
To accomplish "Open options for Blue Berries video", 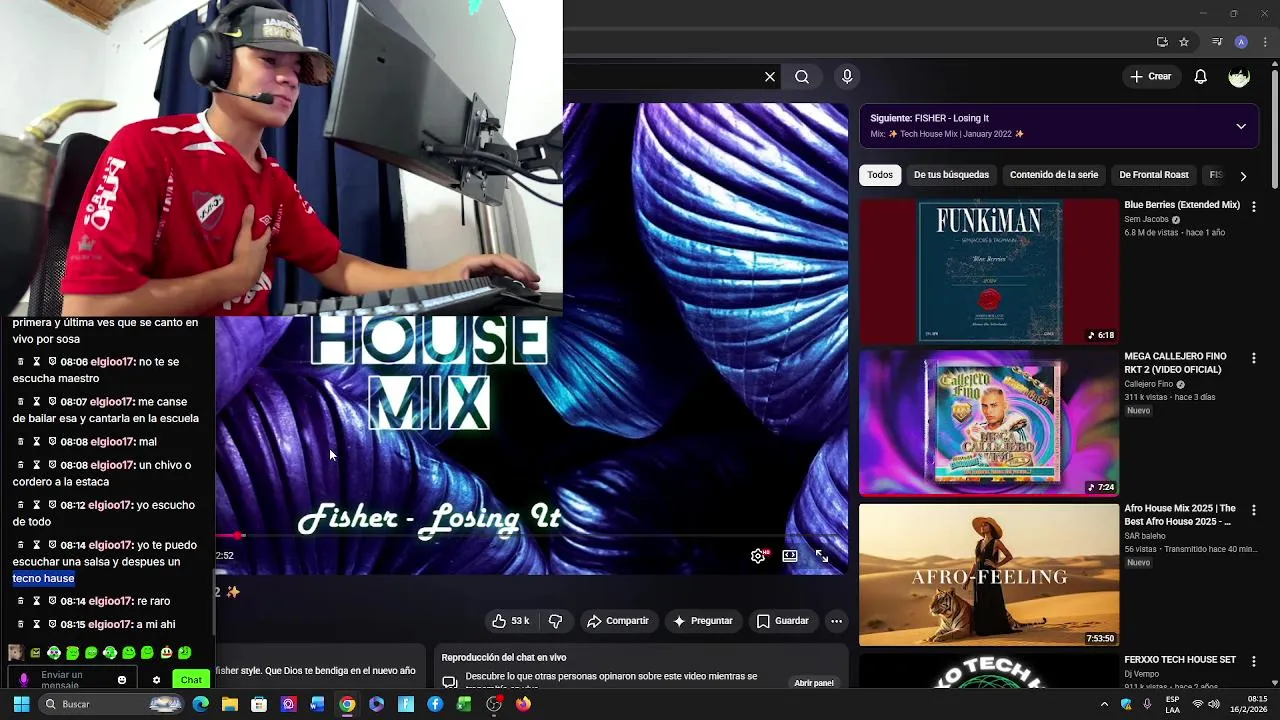I will pyautogui.click(x=1254, y=206).
